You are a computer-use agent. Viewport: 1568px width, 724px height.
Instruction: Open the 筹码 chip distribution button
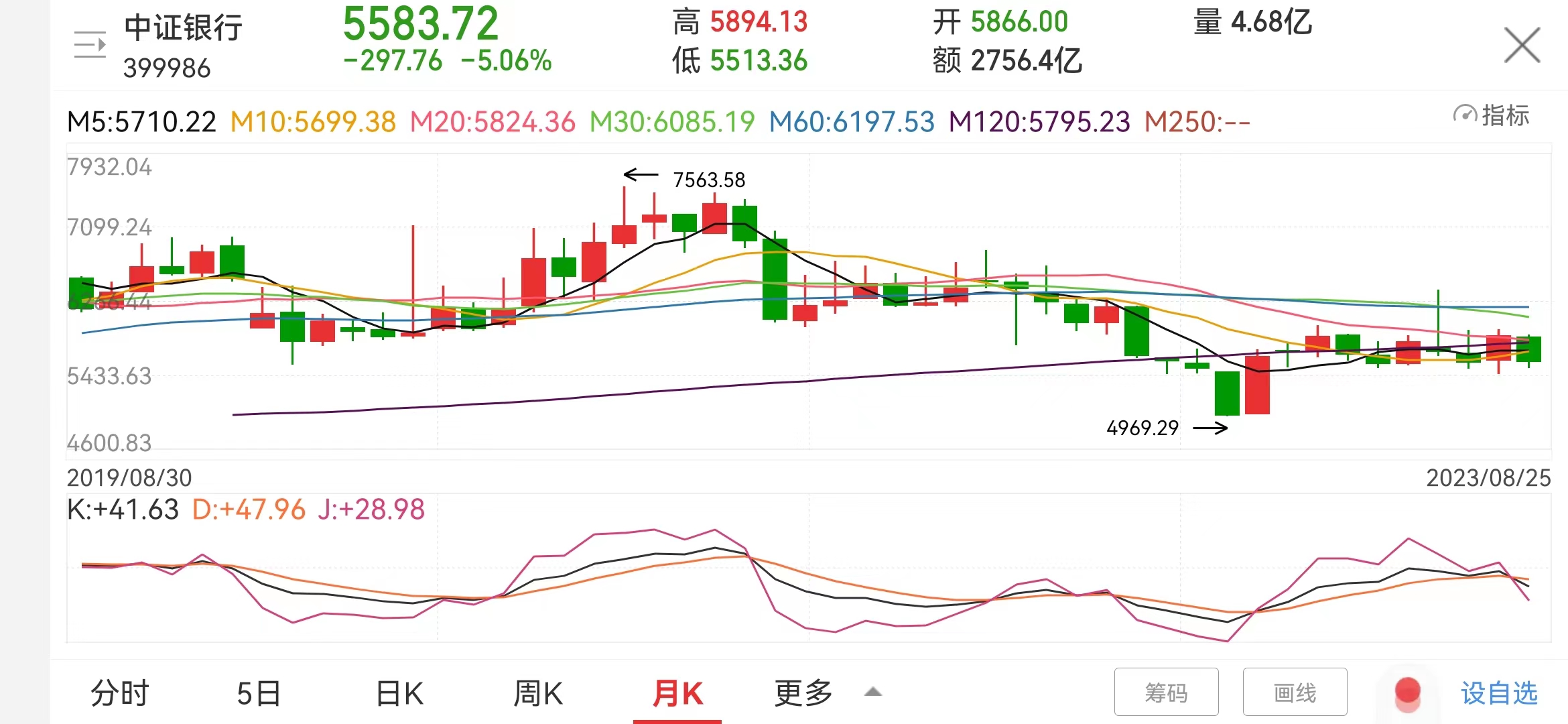(1167, 692)
